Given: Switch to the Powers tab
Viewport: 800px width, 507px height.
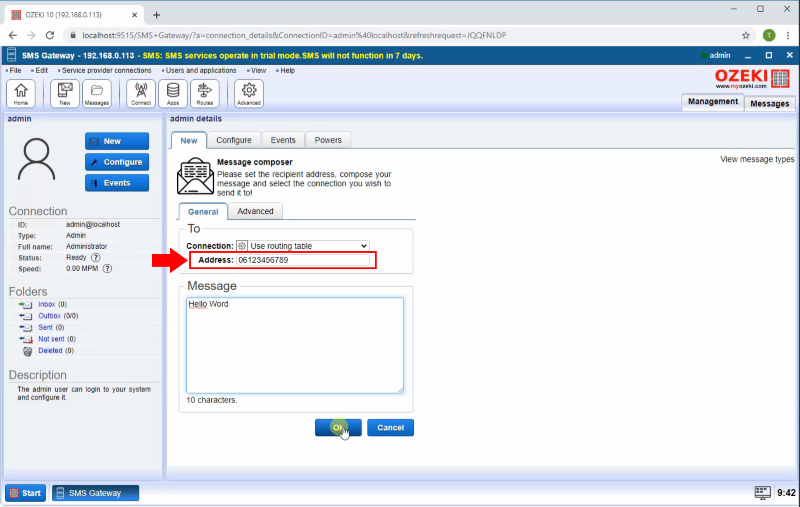Looking at the screenshot, I should [328, 140].
